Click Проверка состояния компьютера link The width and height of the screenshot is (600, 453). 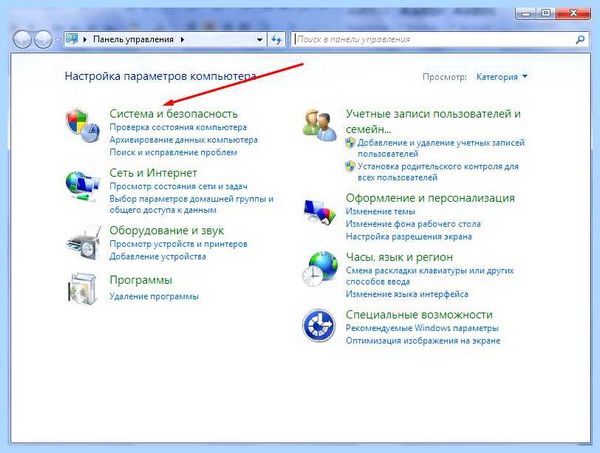click(178, 127)
